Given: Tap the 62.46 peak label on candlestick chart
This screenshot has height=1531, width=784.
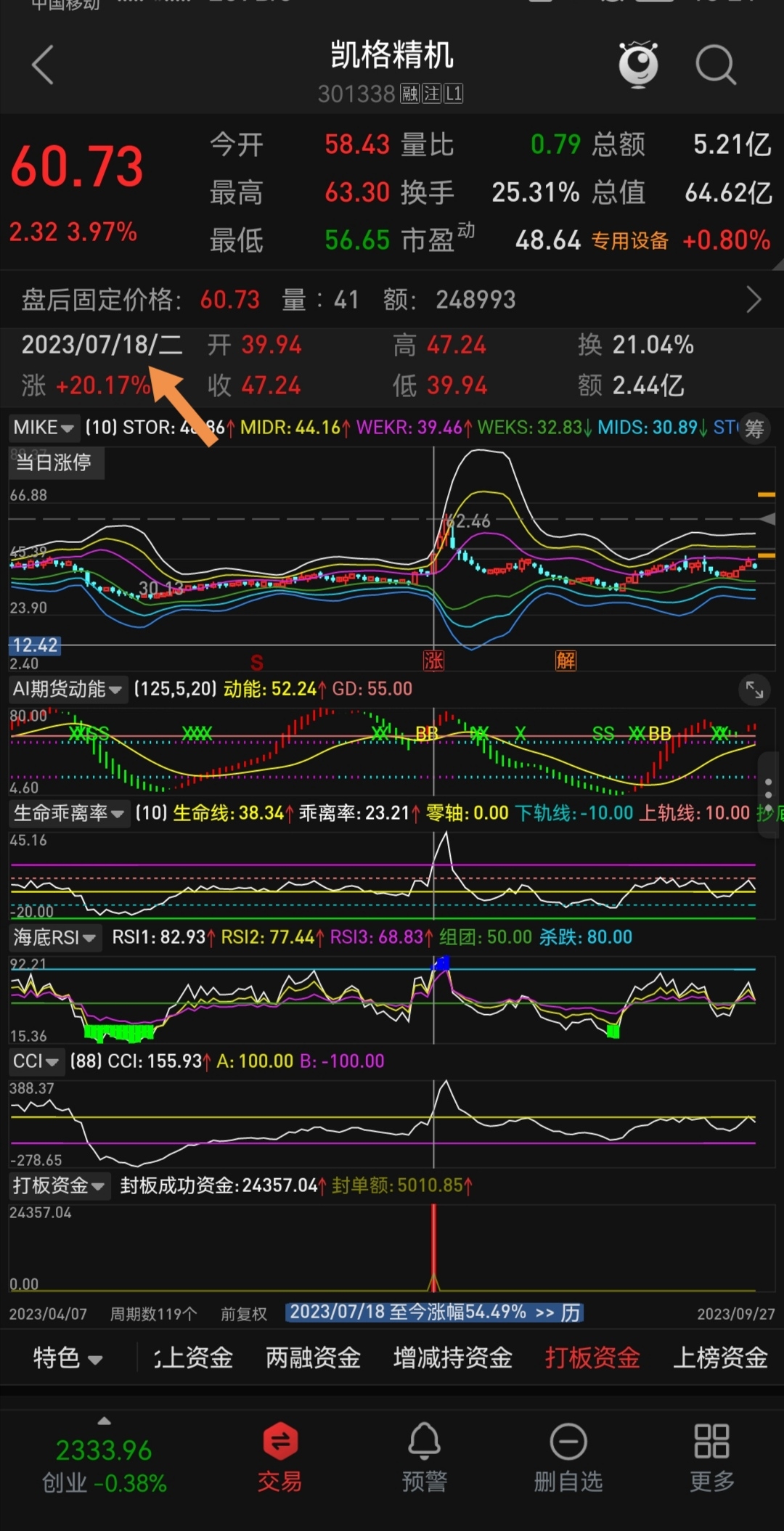Looking at the screenshot, I should (x=468, y=520).
